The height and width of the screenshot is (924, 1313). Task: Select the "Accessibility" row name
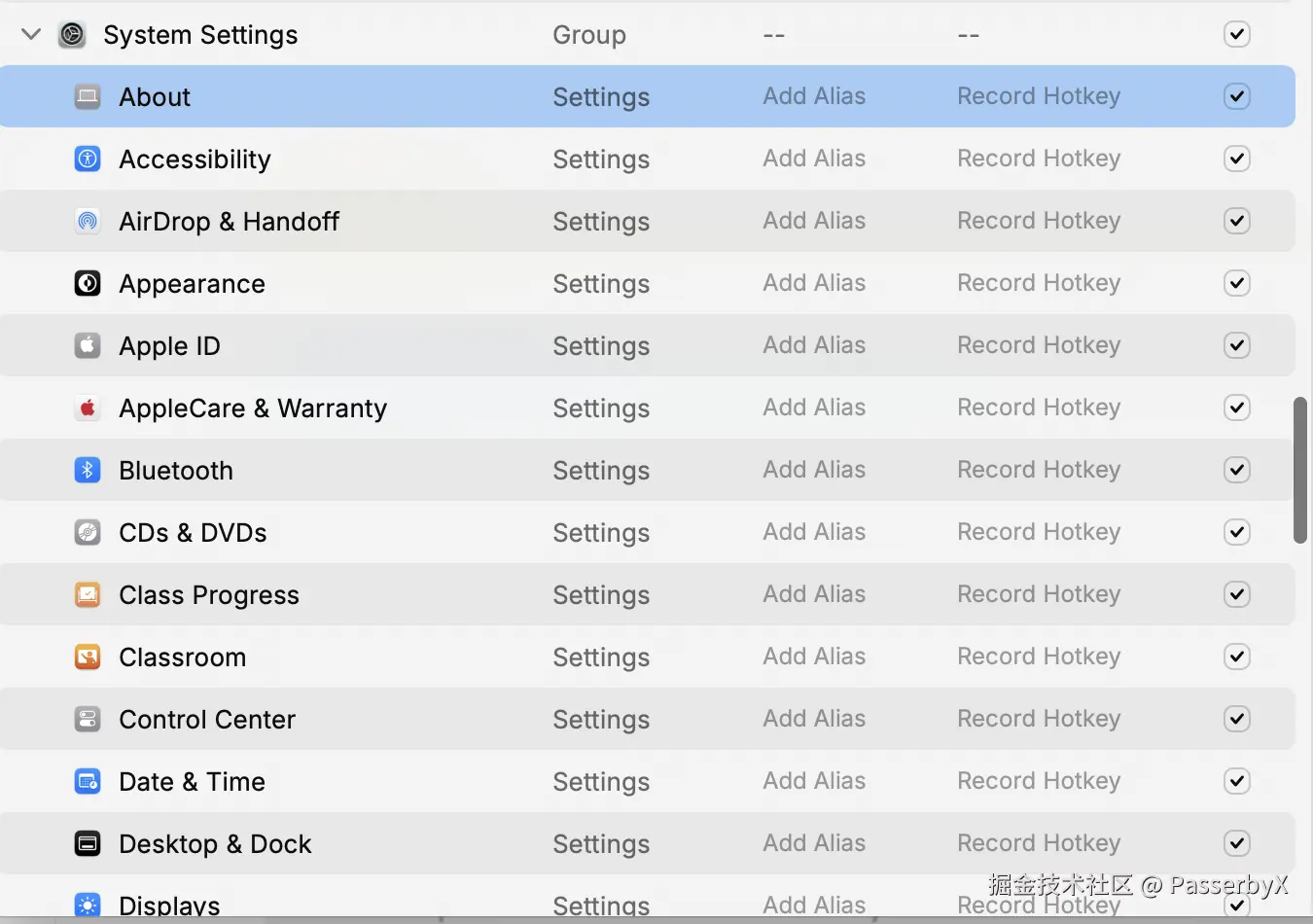pos(195,160)
